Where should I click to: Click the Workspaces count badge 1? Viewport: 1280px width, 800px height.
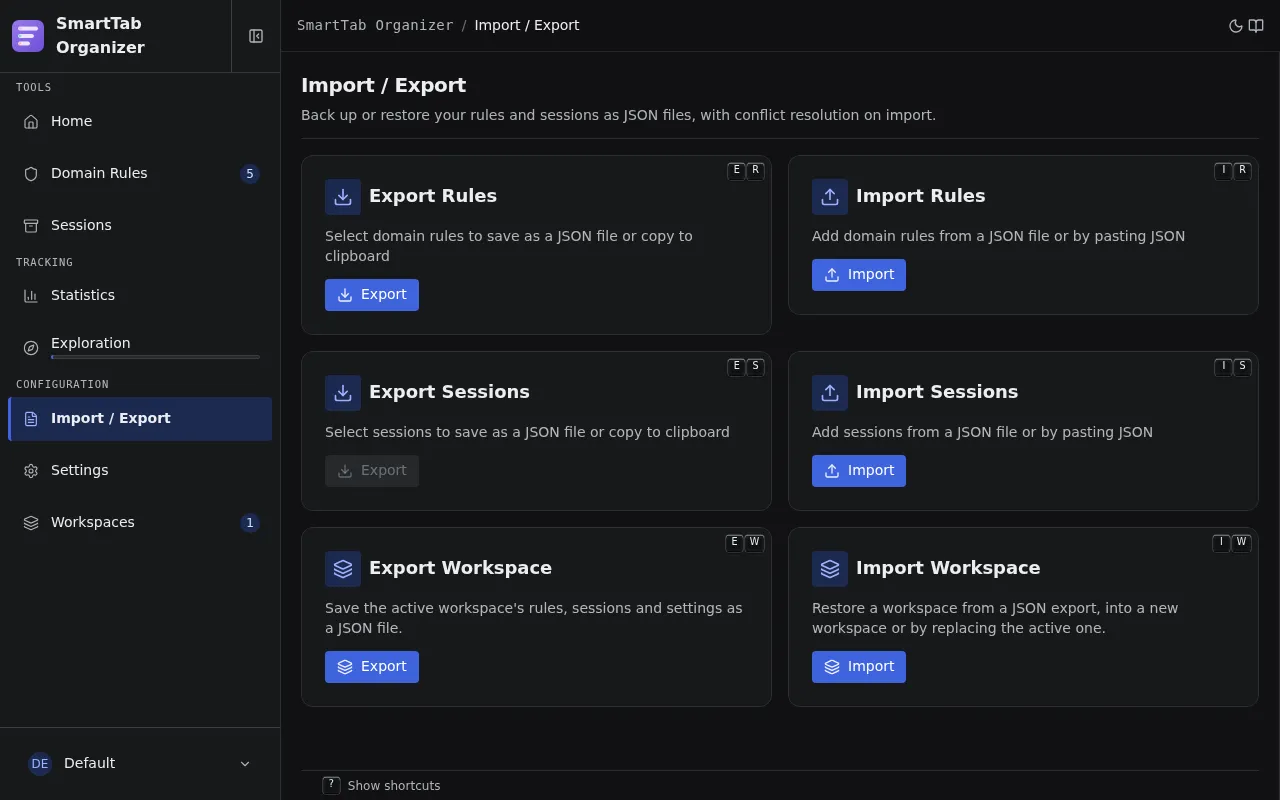click(250, 523)
